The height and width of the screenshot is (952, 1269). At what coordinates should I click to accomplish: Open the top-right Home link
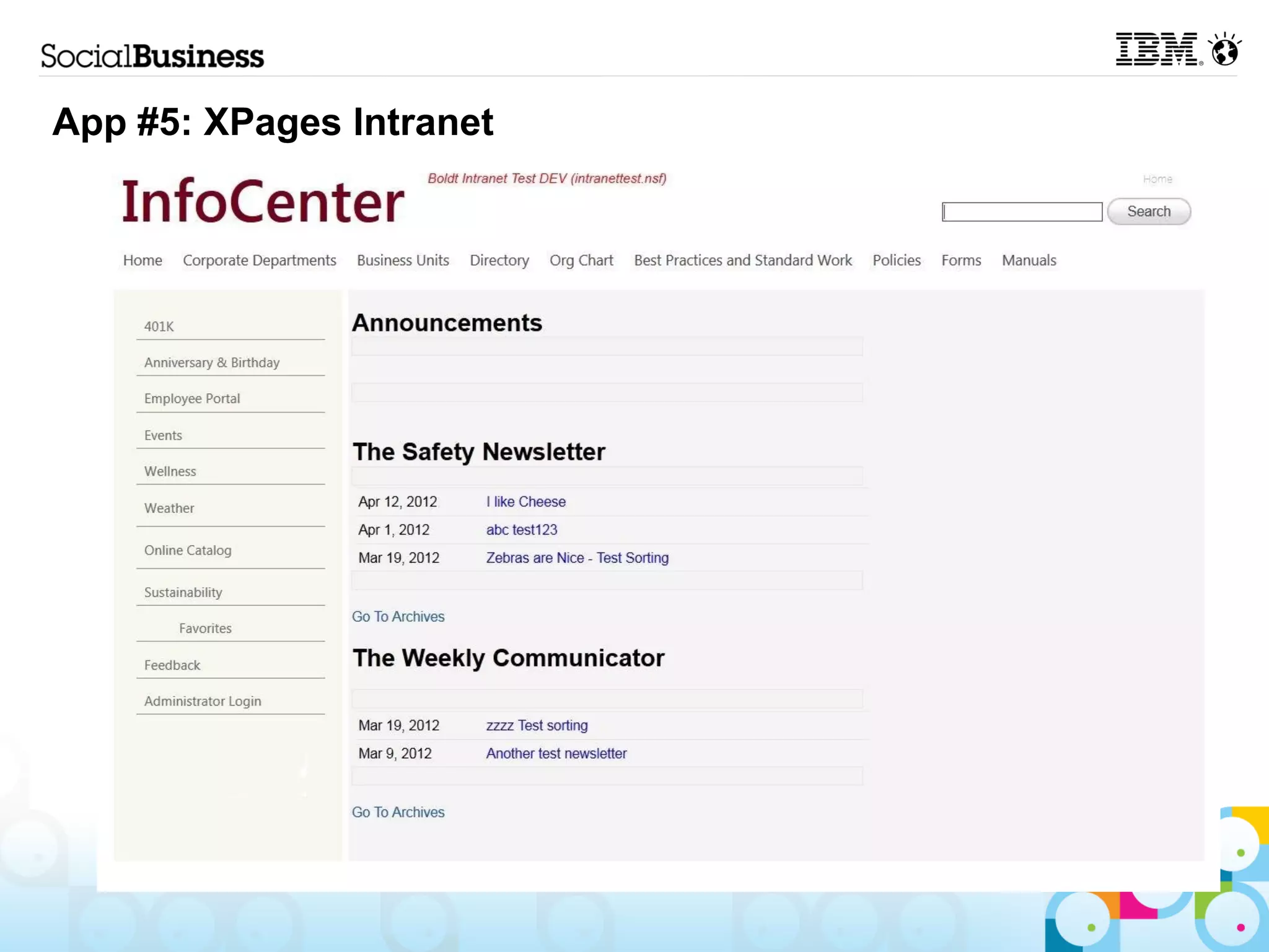coord(1157,179)
